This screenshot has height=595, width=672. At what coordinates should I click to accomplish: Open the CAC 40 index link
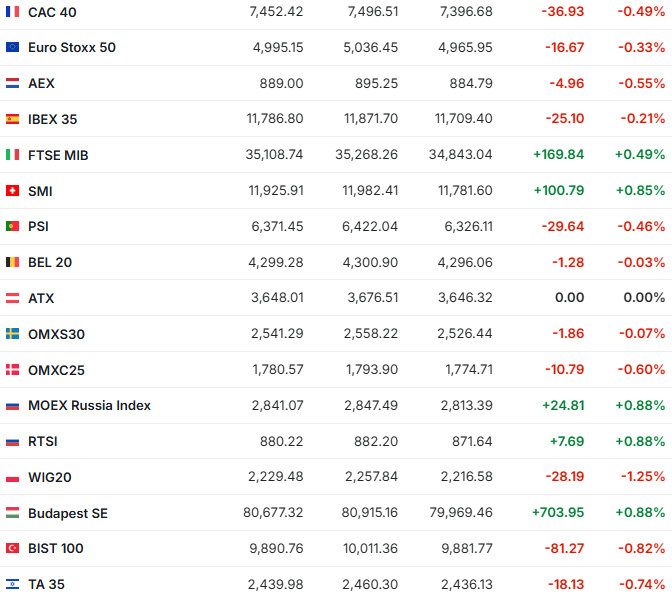52,12
